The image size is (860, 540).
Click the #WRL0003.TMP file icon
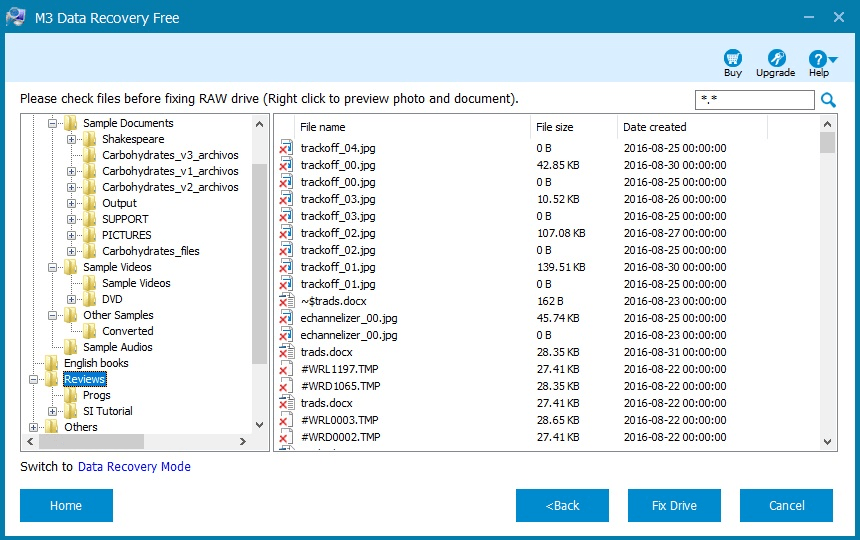tap(286, 420)
